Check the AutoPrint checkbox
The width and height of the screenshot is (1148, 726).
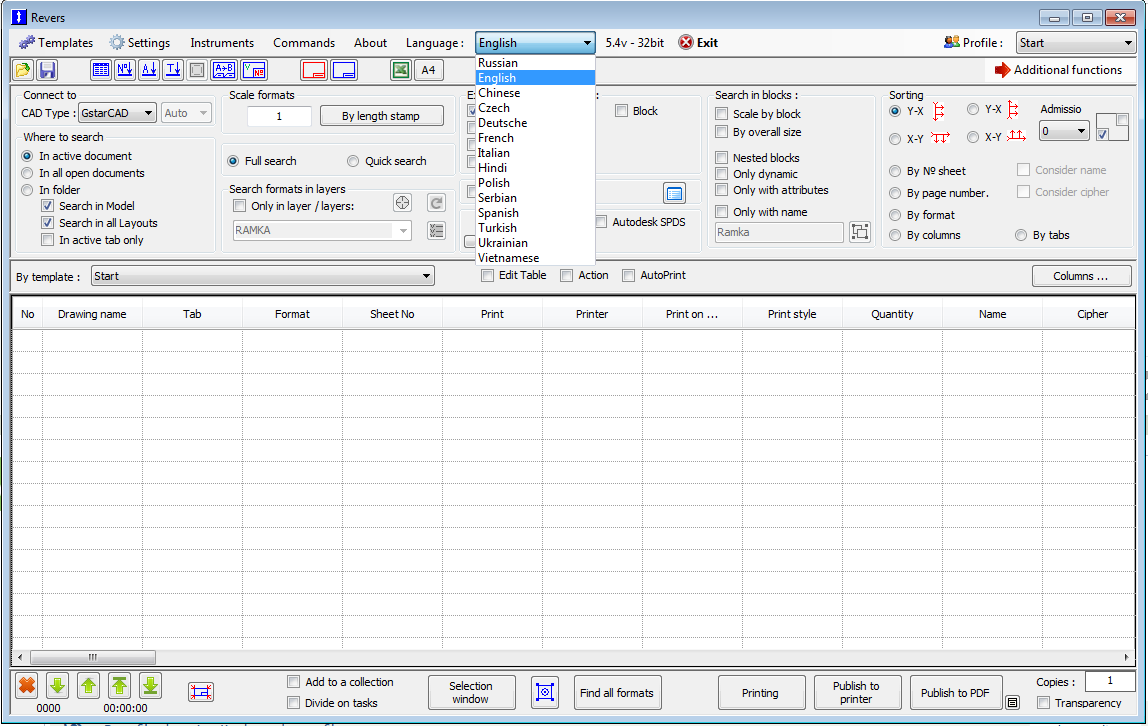[x=628, y=276]
